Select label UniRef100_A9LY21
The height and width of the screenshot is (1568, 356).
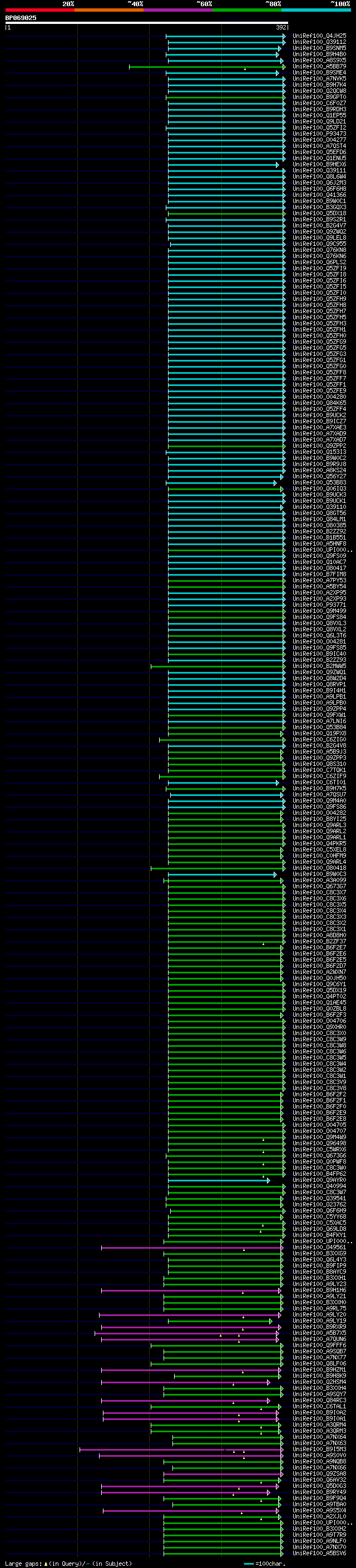click(319, 1296)
